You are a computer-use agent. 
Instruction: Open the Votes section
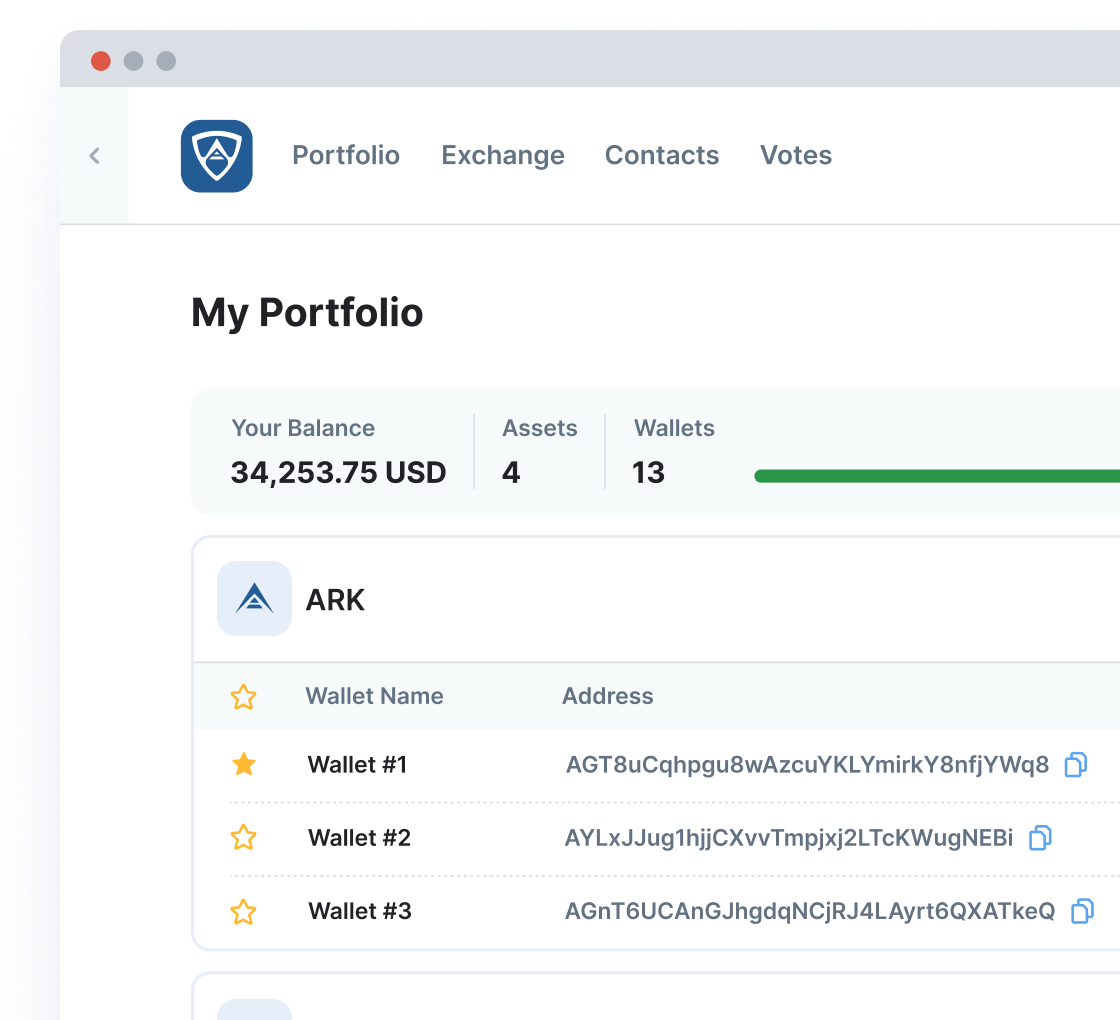(x=796, y=156)
